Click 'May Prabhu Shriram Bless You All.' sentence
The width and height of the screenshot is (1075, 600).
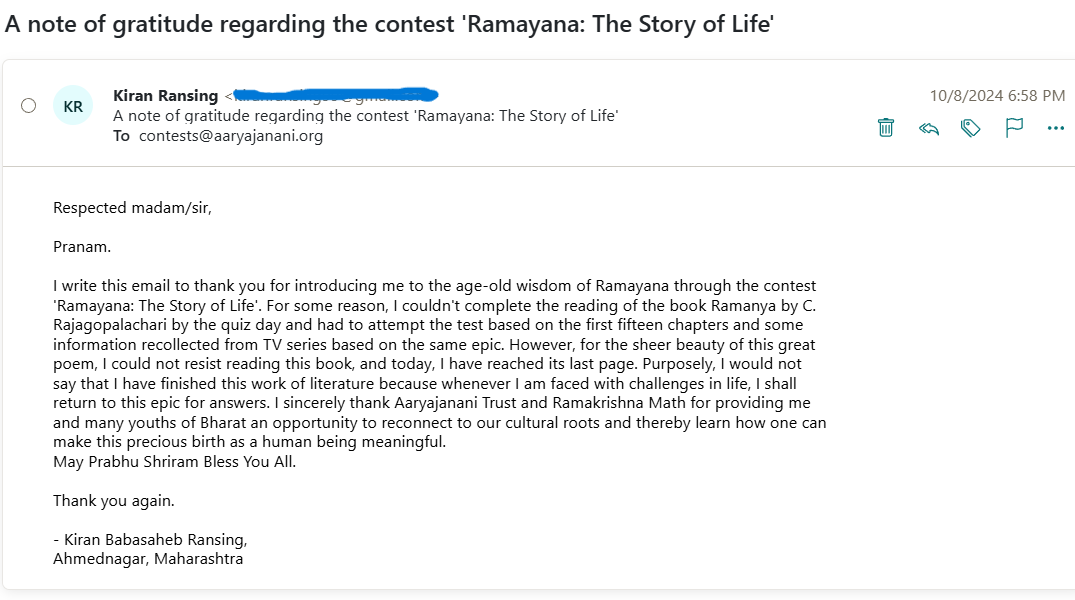point(175,461)
